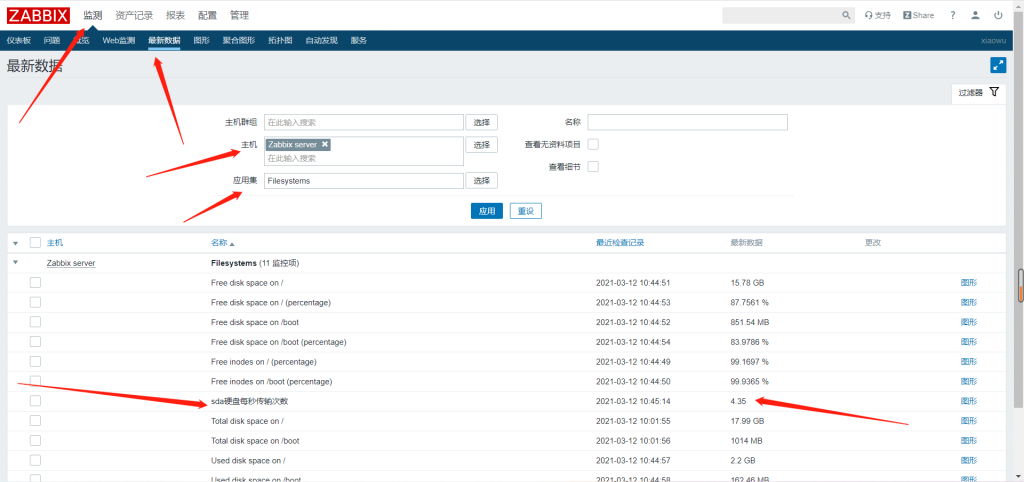Open help via question mark icon

point(952,15)
